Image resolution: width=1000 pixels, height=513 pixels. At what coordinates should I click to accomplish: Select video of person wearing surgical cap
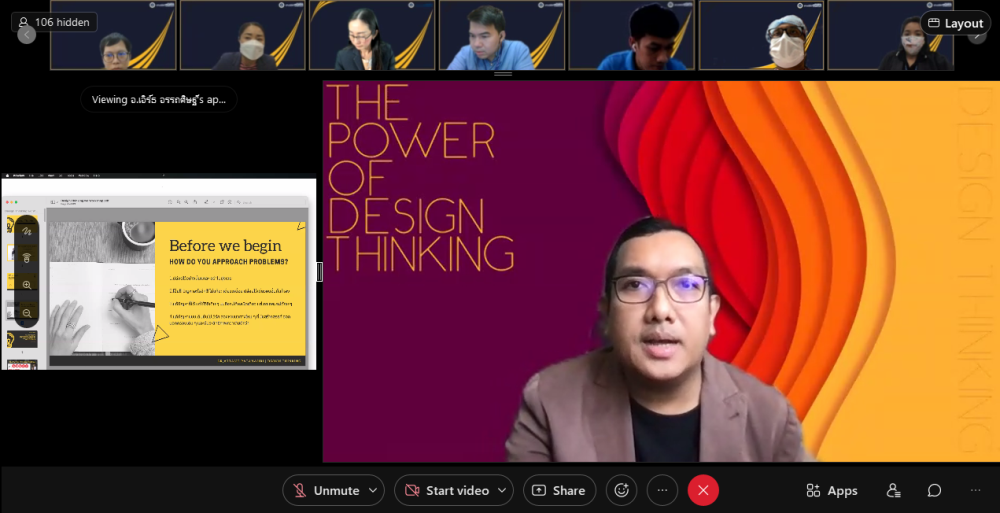[761, 35]
